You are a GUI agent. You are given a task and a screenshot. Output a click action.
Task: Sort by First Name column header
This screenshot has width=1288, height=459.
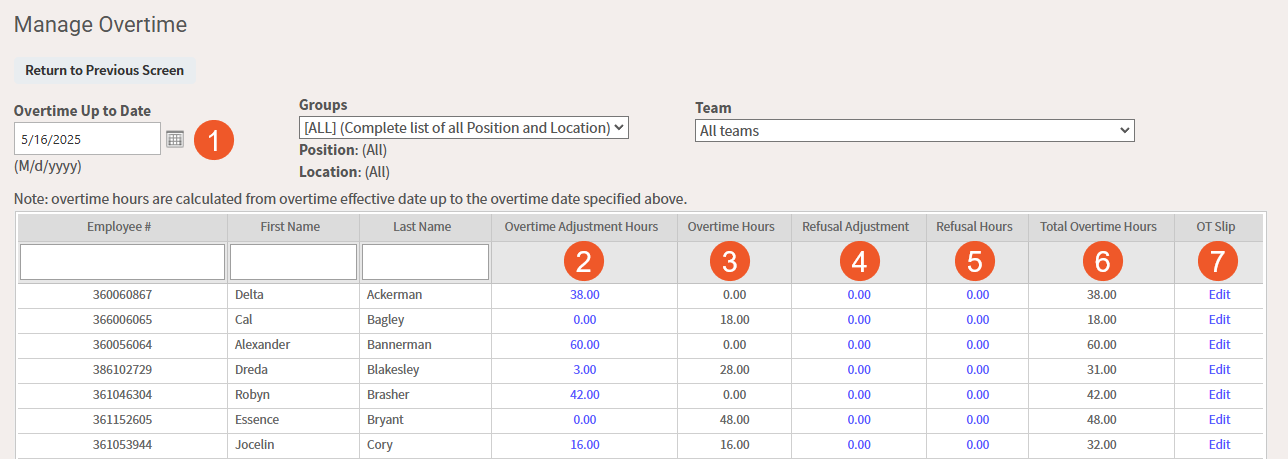(290, 227)
